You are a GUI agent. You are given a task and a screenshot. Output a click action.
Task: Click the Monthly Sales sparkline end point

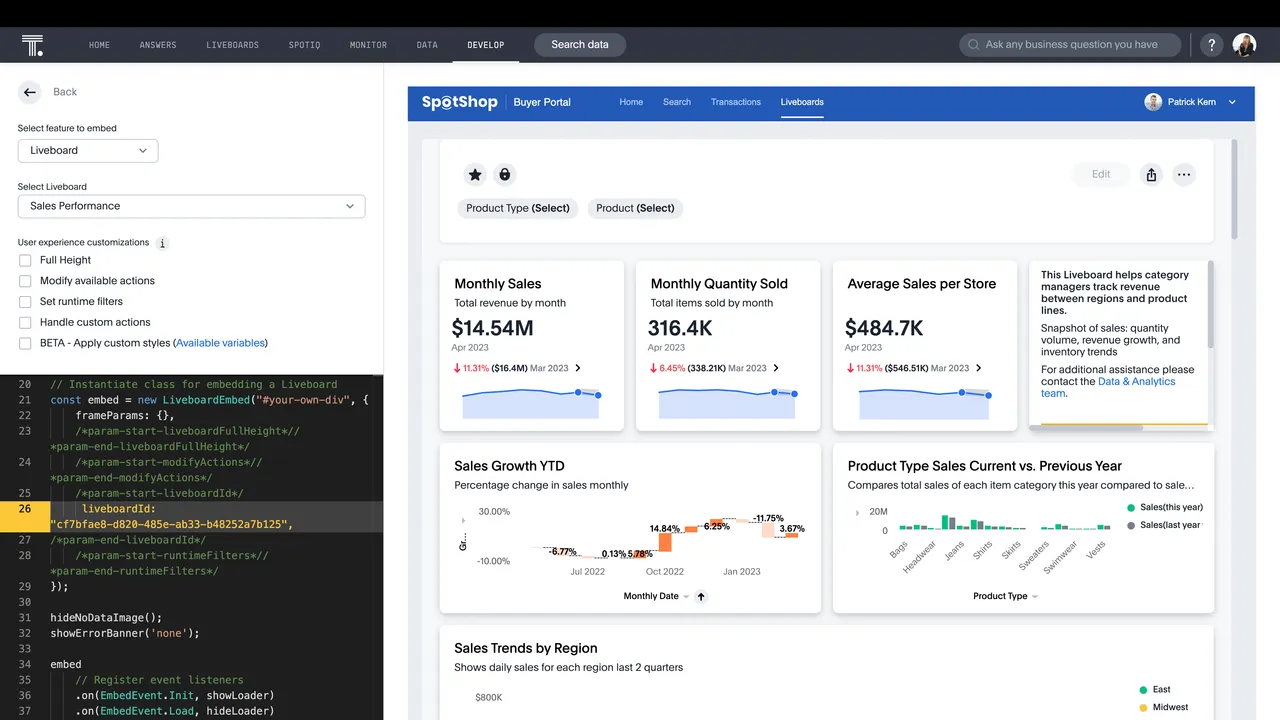(x=598, y=396)
